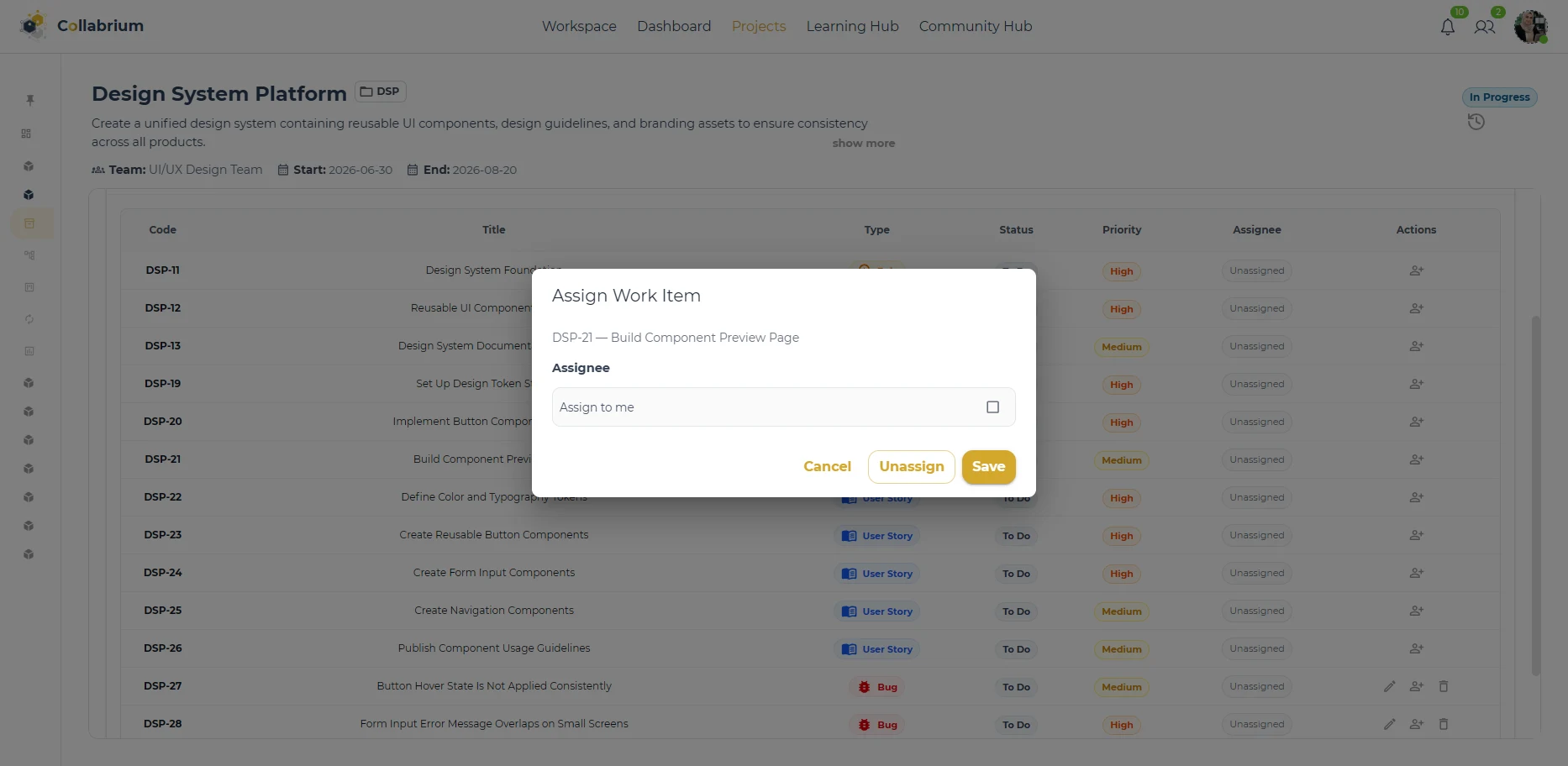Save the work item assignment
The width and height of the screenshot is (1568, 766).
[989, 467]
